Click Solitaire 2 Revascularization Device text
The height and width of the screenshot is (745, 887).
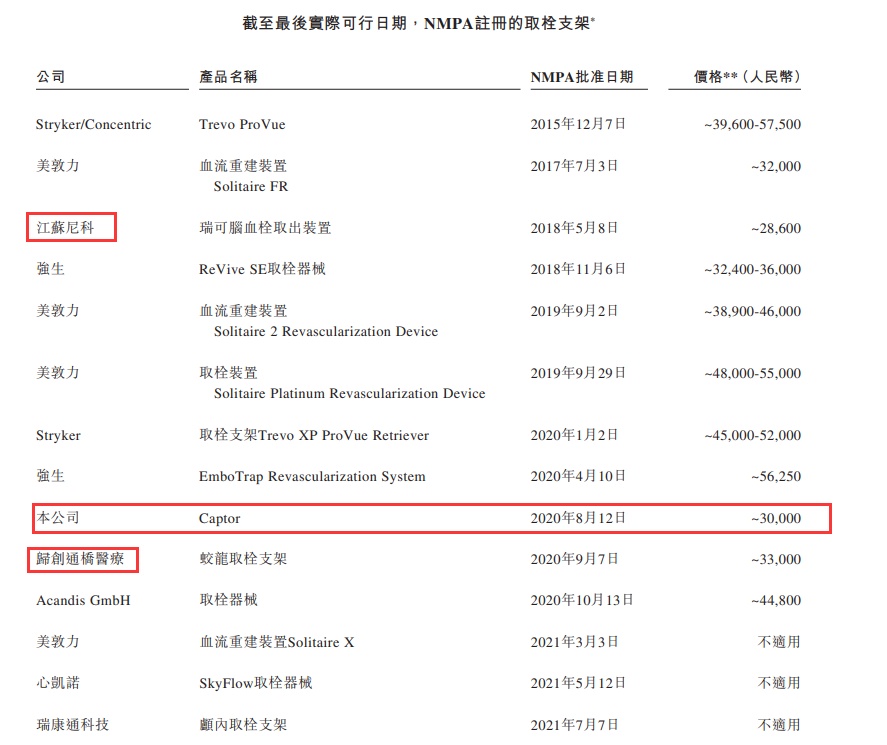pyautogui.click(x=326, y=331)
